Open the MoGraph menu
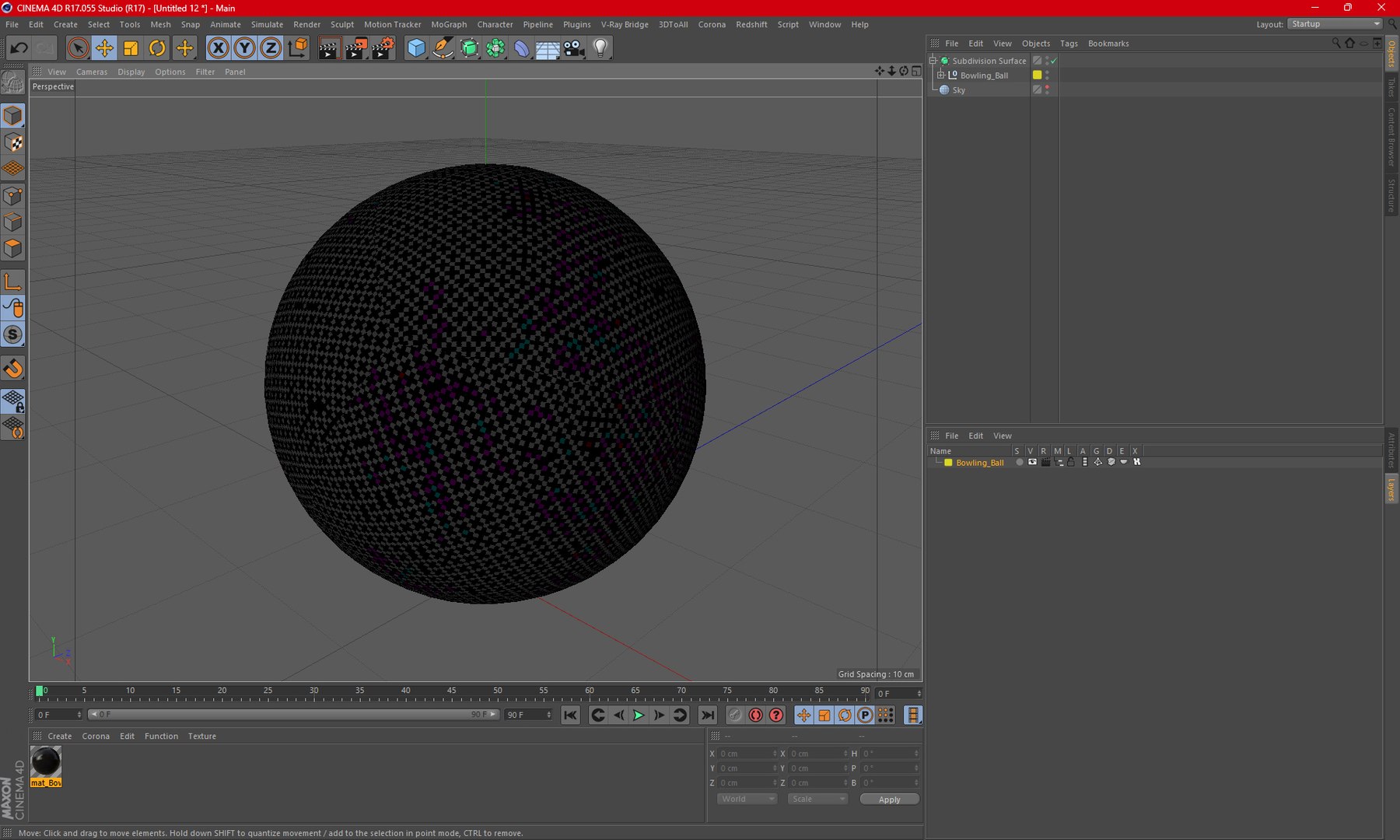Screen dimensions: 1400x840 pos(449,25)
